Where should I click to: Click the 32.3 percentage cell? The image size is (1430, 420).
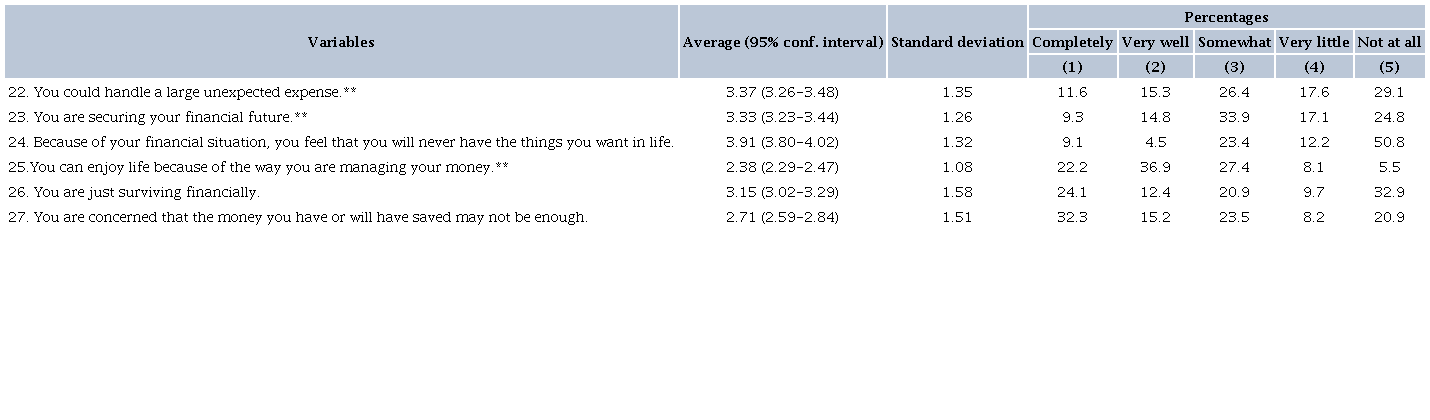[1072, 217]
